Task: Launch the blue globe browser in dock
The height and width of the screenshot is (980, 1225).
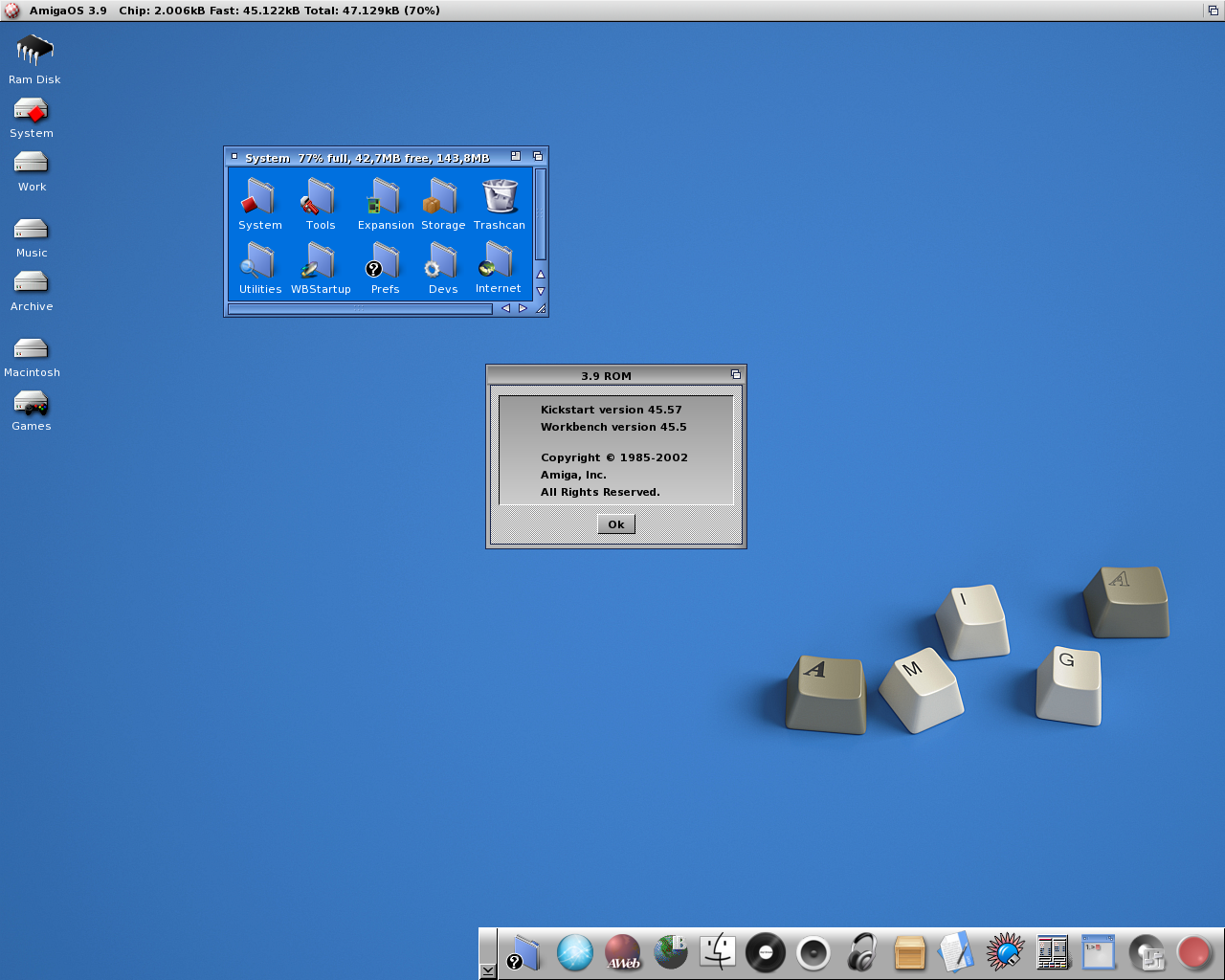Action: (x=575, y=953)
